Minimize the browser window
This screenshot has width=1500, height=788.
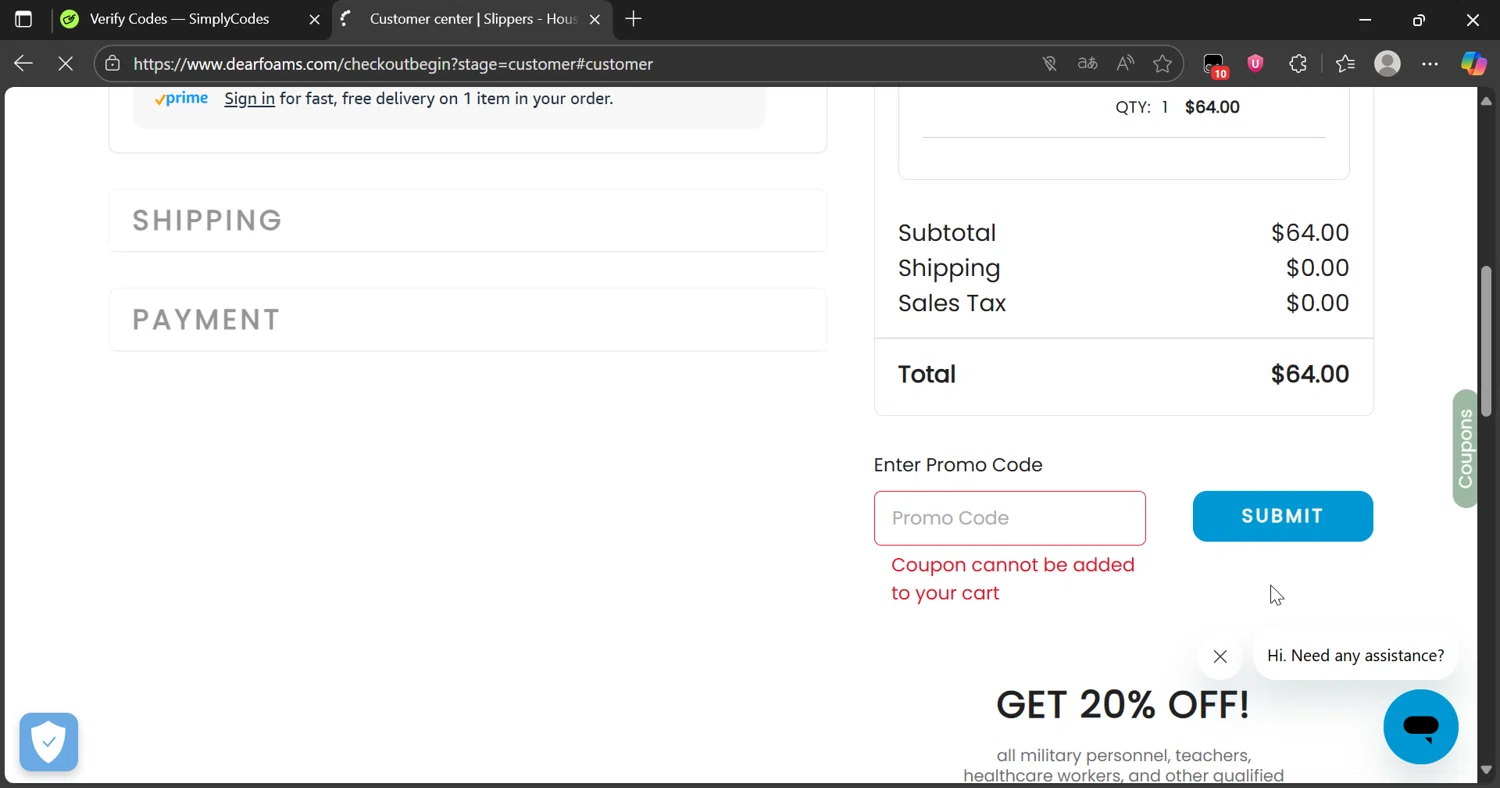pyautogui.click(x=1365, y=19)
